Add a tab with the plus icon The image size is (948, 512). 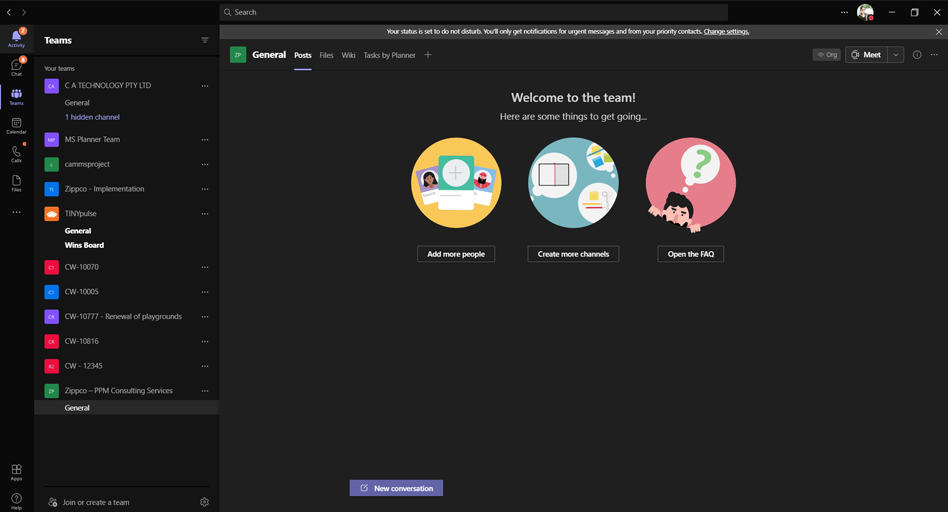428,55
